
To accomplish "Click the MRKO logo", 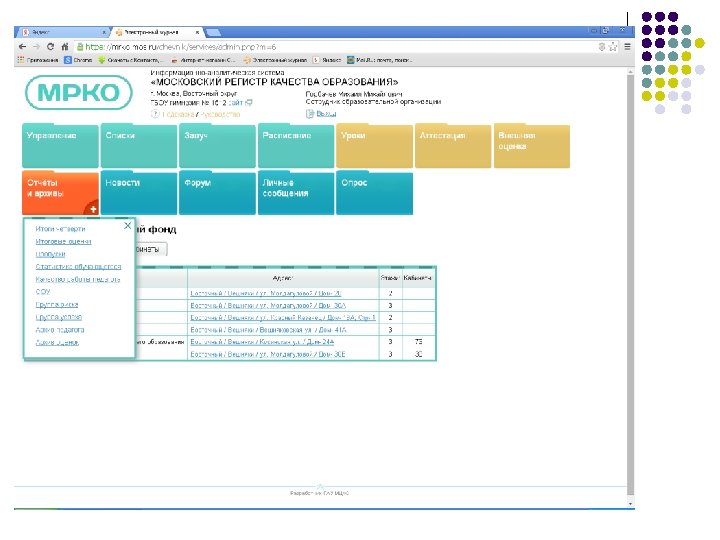I will click(79, 93).
